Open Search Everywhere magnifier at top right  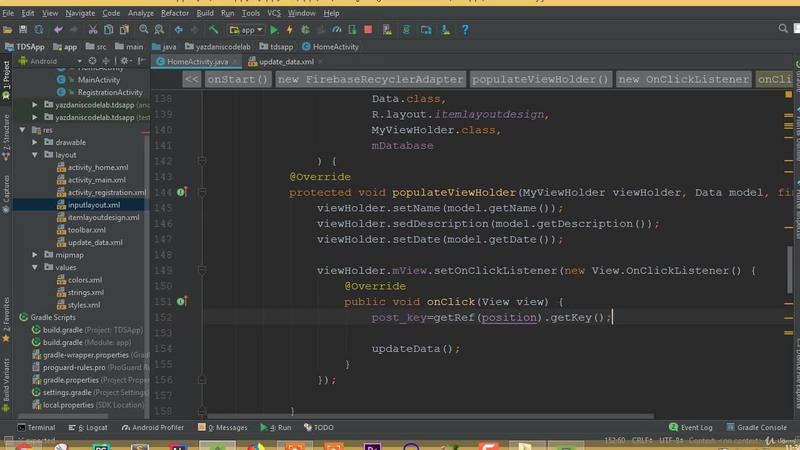click(x=783, y=29)
